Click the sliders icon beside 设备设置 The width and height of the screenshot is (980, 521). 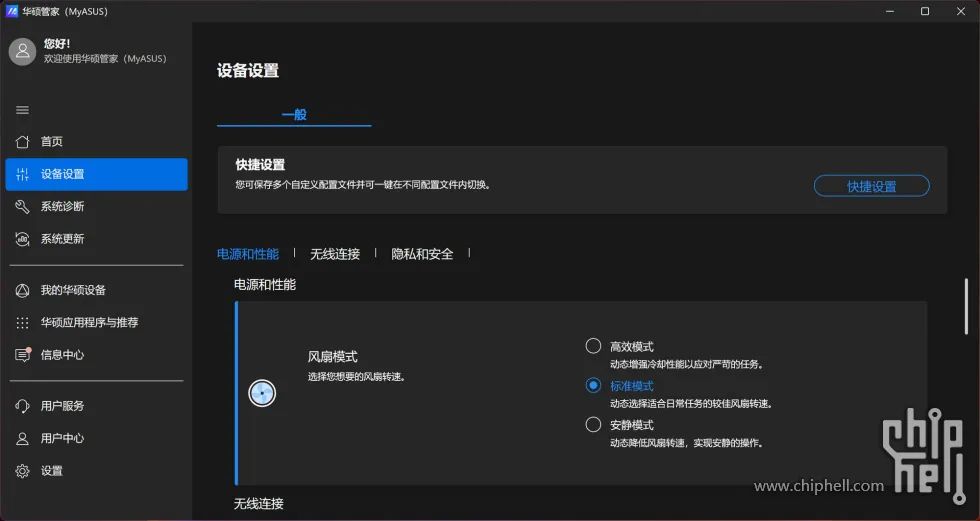22,174
